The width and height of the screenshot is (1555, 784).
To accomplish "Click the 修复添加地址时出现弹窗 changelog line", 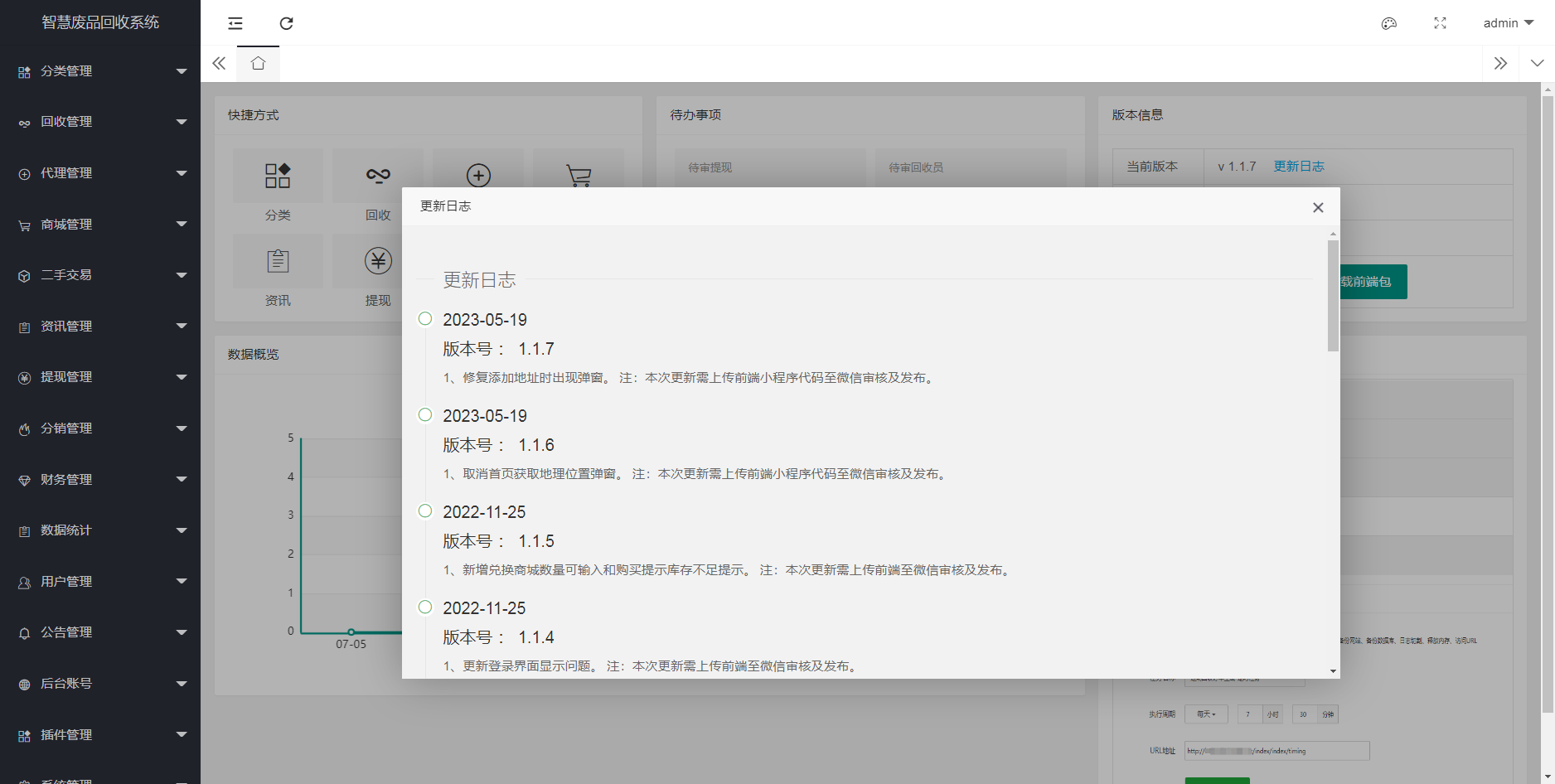I will (x=690, y=378).
